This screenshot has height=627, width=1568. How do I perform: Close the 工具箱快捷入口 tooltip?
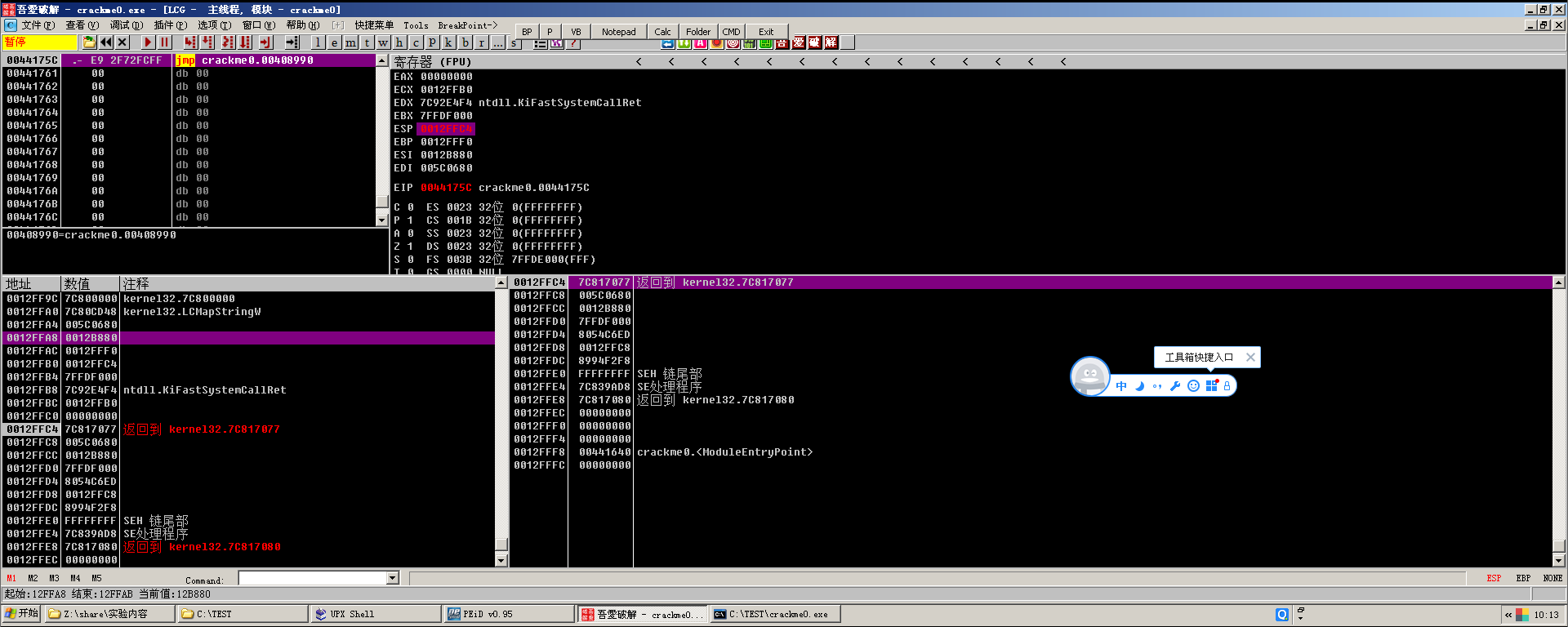(1250, 357)
